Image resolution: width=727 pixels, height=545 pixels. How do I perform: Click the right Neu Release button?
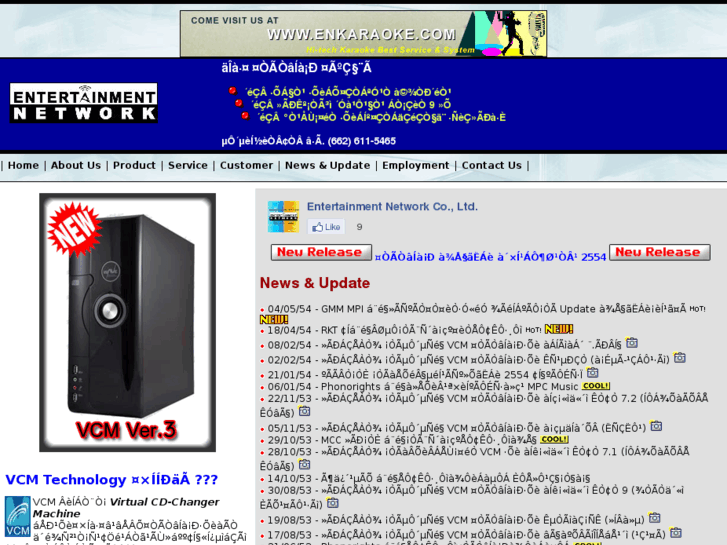coord(659,252)
